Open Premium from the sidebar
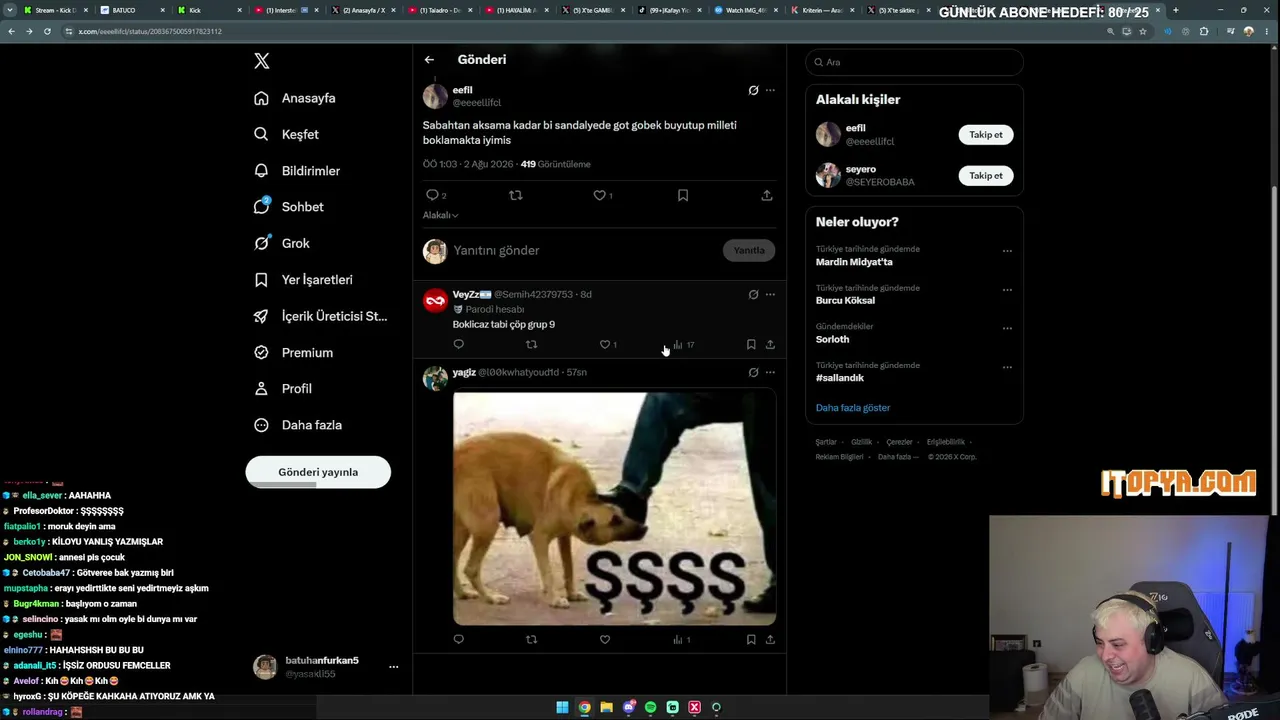The width and height of the screenshot is (1280, 720). [x=293, y=352]
